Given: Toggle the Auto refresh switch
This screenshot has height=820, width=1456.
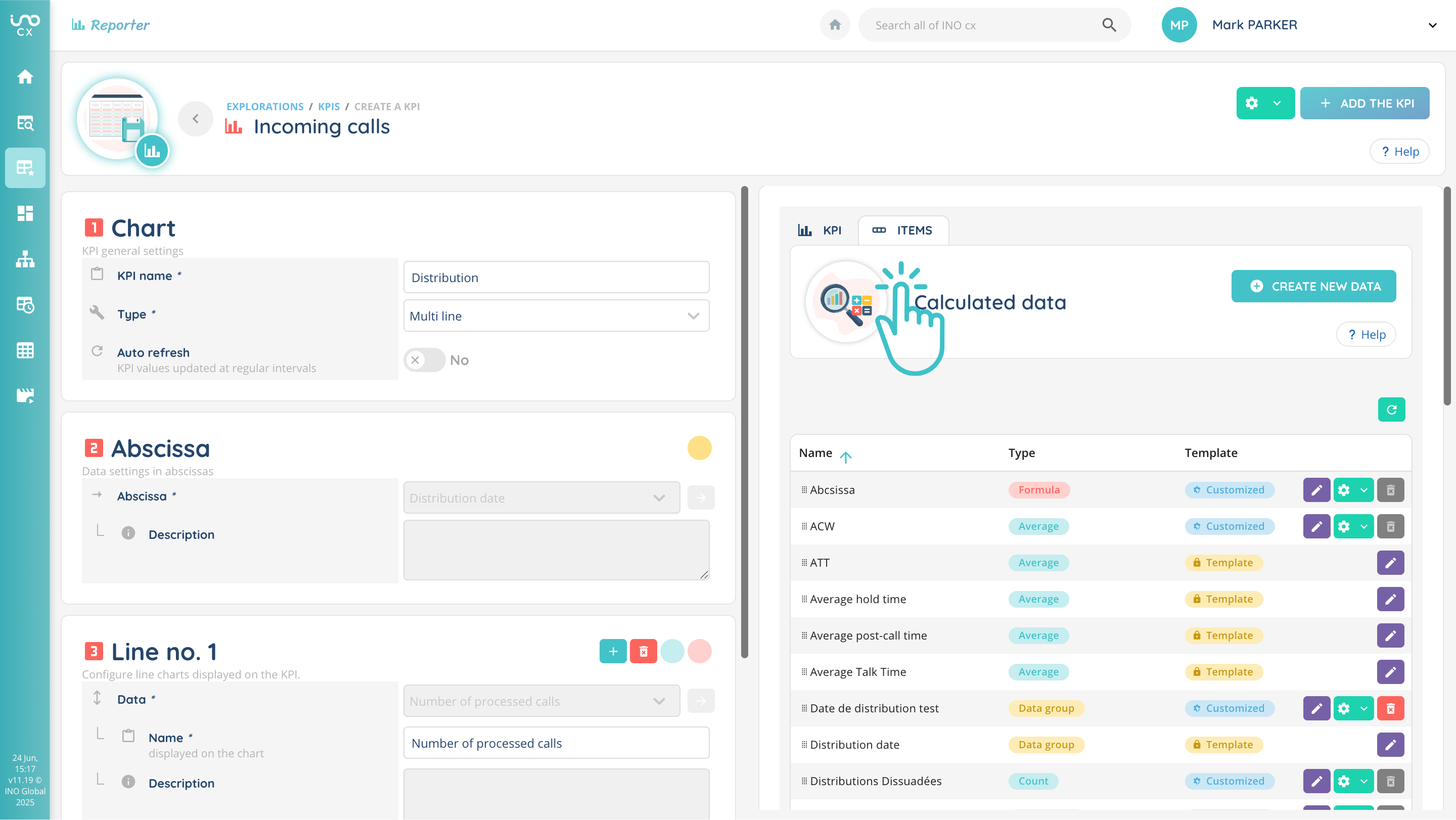Looking at the screenshot, I should click(x=424, y=360).
